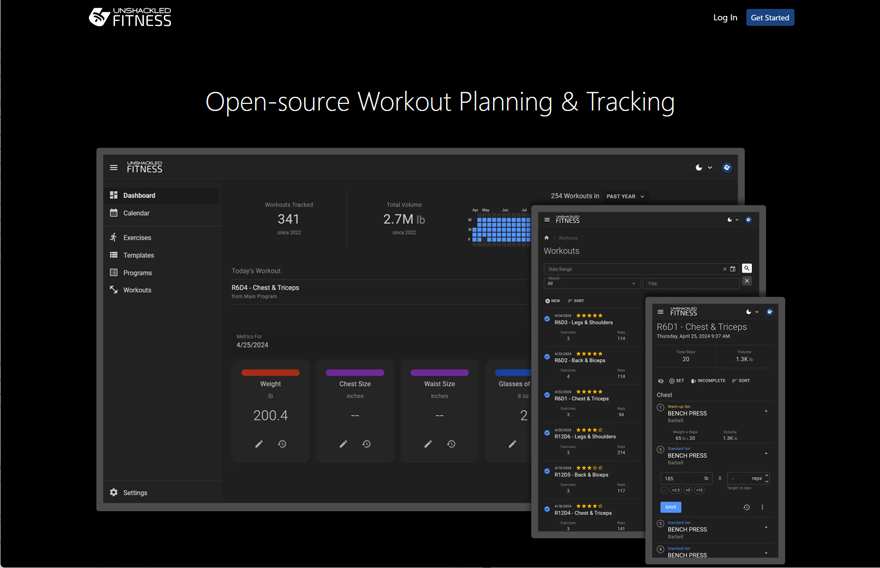
Task: Click the INCOMPLETE button in workout window
Action: 708,381
